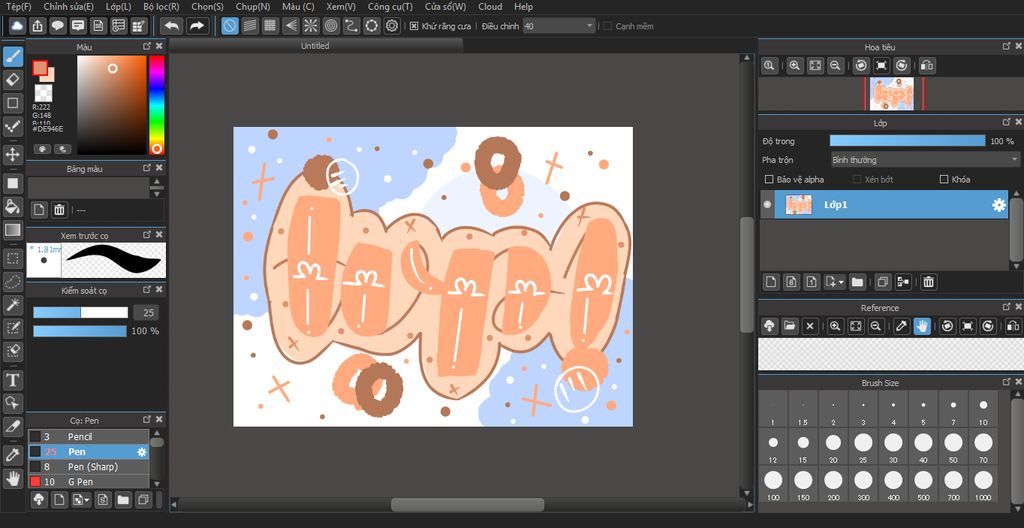
Task: Click the Undo arrow
Action: 171,26
